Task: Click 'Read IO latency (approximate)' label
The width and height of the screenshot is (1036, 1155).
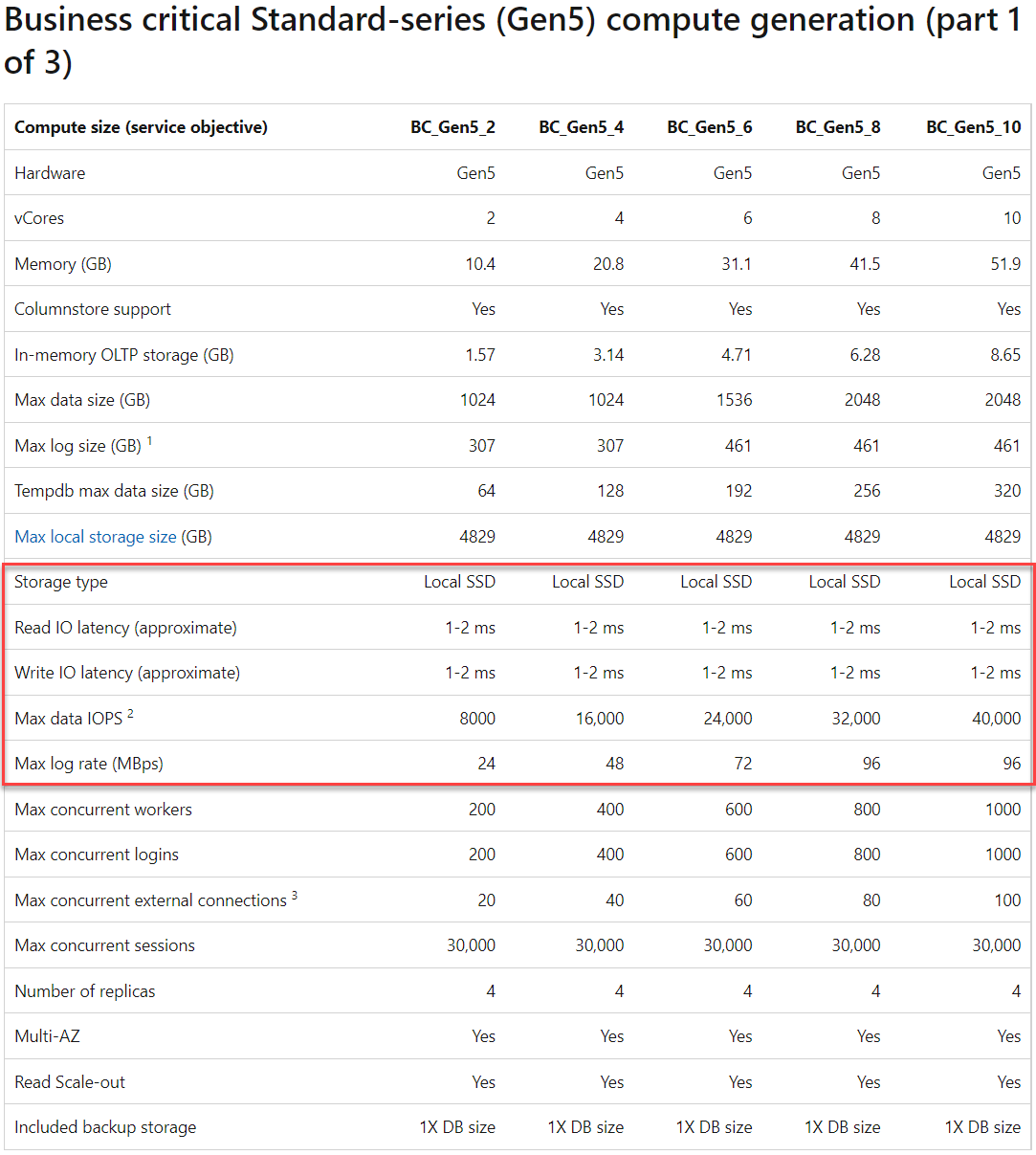Action: pyautogui.click(x=125, y=628)
